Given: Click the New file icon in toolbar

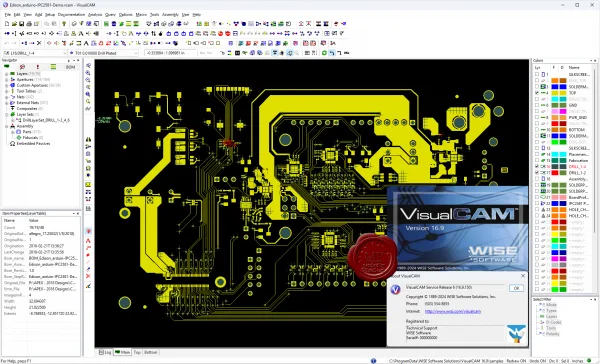Looking at the screenshot, I should point(7,24).
